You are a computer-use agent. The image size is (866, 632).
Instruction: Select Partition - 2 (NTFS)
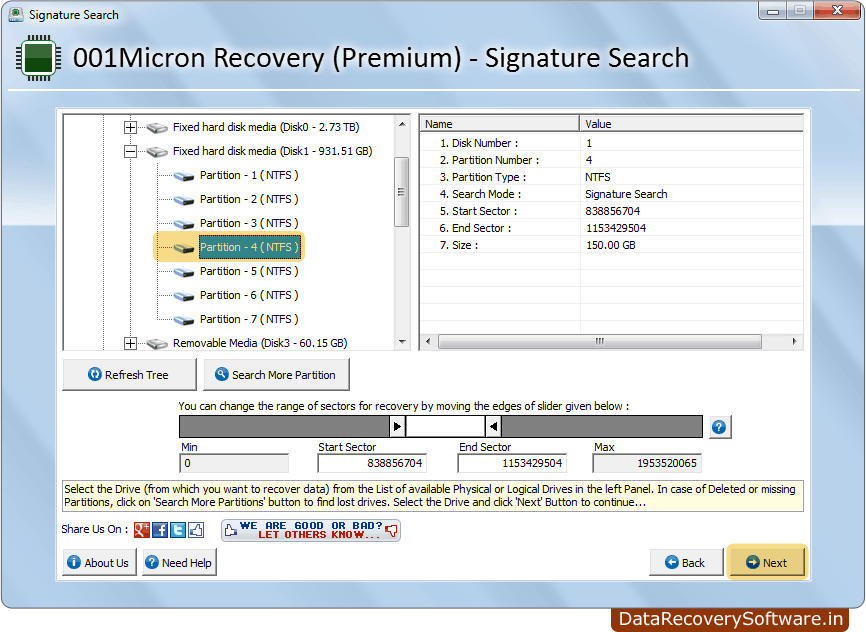[249, 199]
